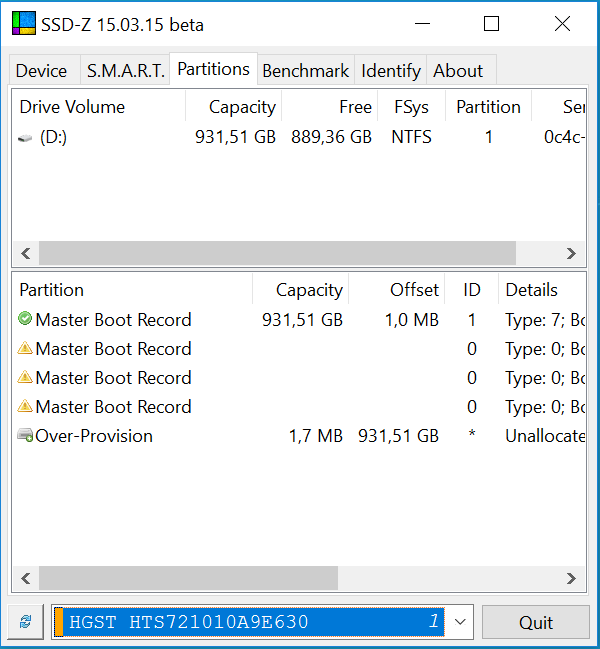Image resolution: width=600 pixels, height=649 pixels.
Task: Click left arrow of volume list scrollbar
Action: (x=26, y=253)
